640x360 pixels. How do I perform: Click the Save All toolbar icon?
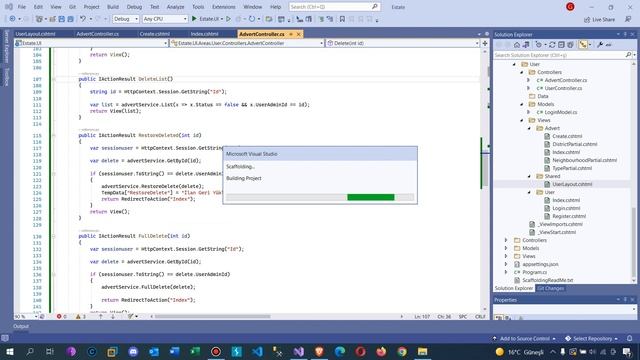tap(71, 19)
